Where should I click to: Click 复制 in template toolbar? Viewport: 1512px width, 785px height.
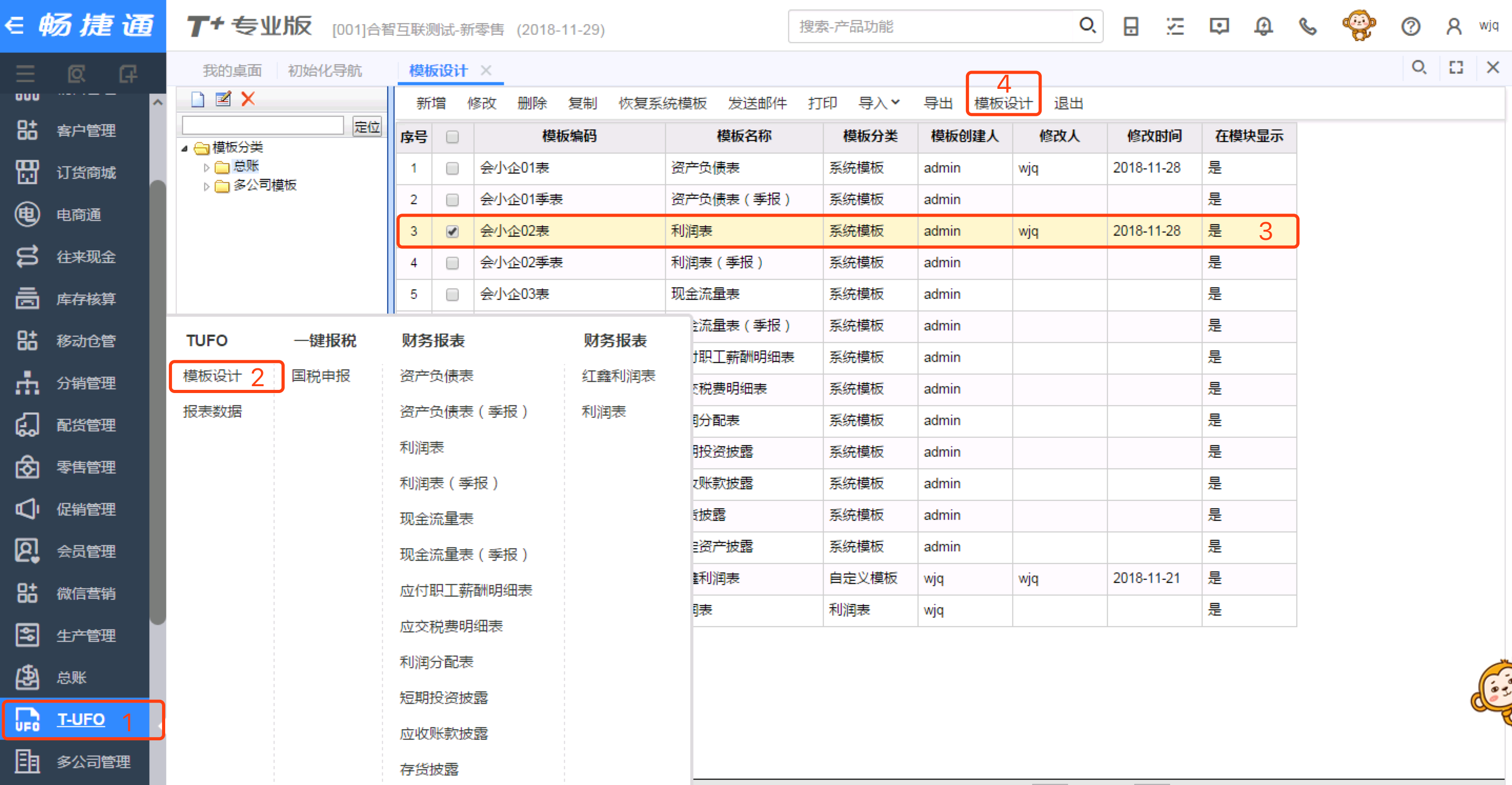coord(582,103)
